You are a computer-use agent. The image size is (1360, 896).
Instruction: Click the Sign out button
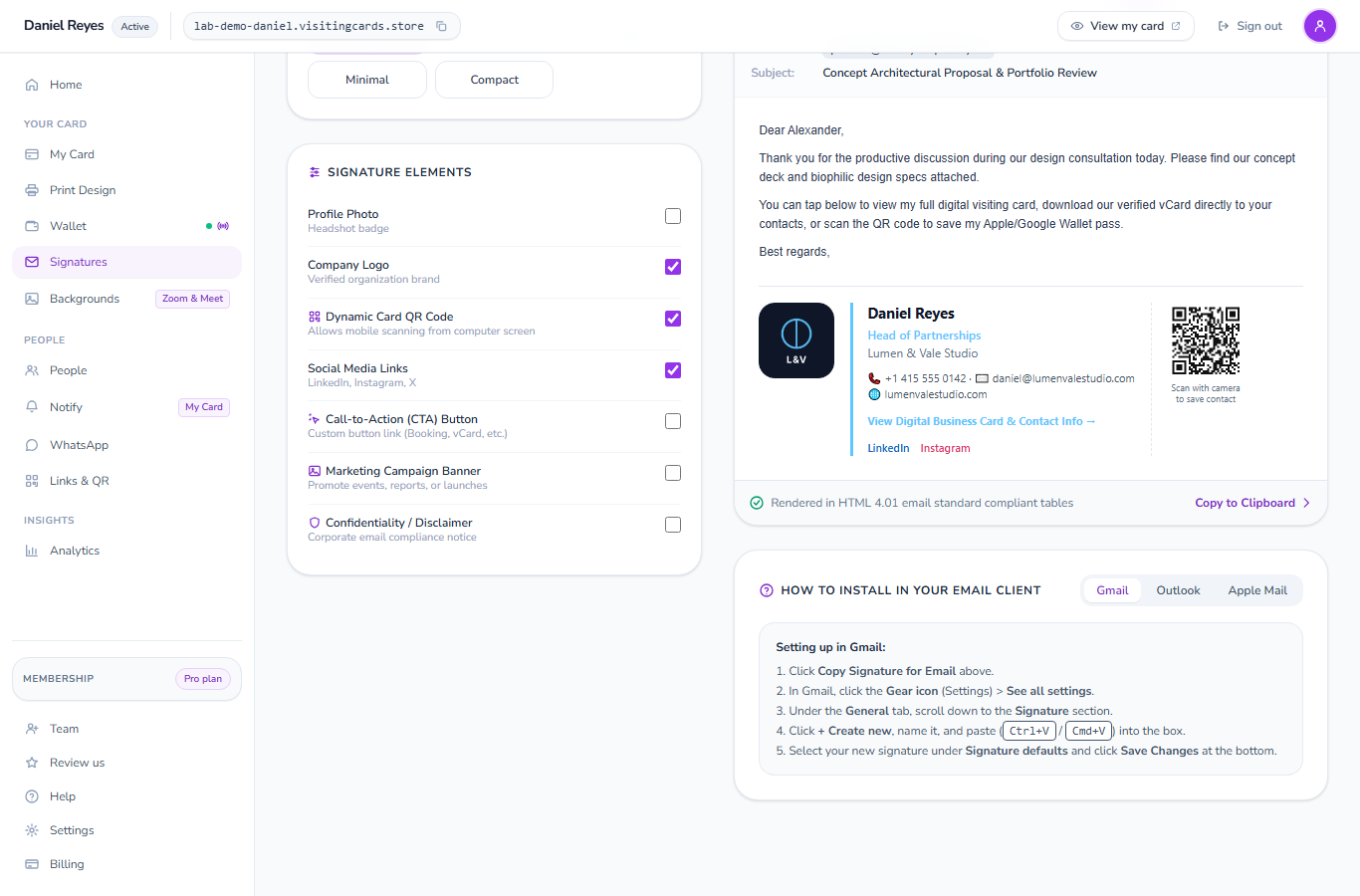(1249, 26)
